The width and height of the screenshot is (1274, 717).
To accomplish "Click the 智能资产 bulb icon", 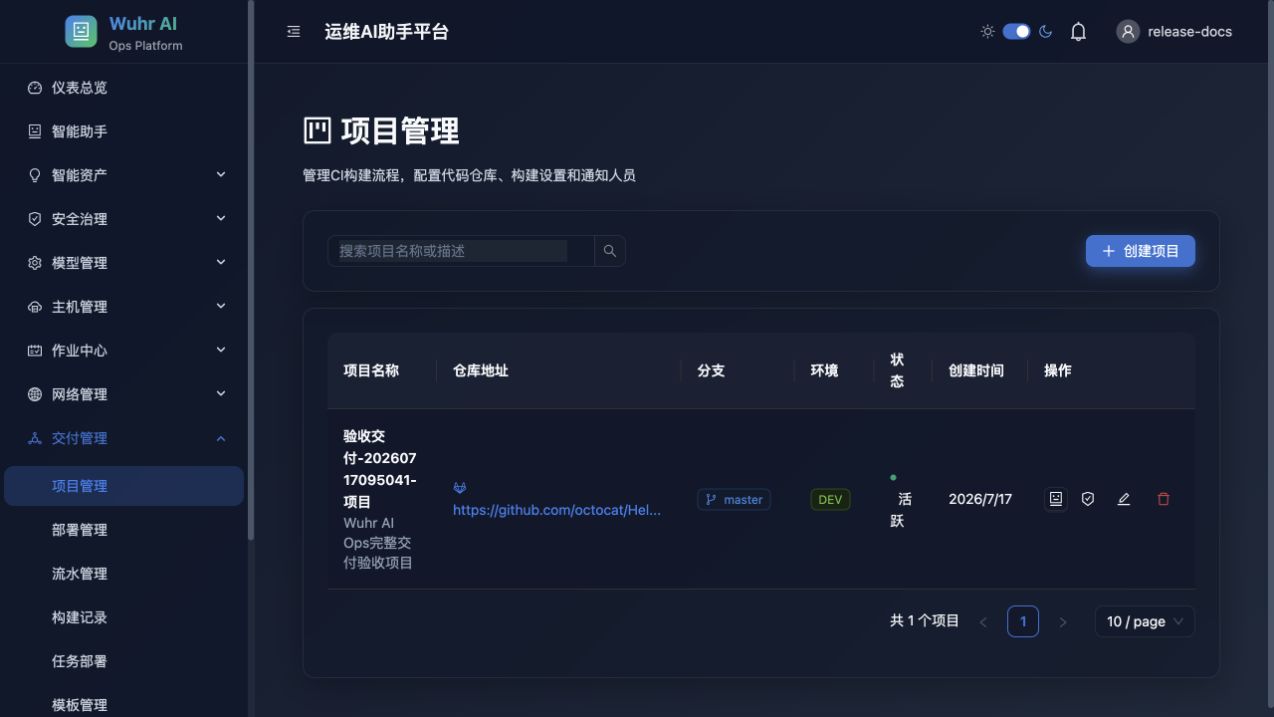I will point(35,175).
